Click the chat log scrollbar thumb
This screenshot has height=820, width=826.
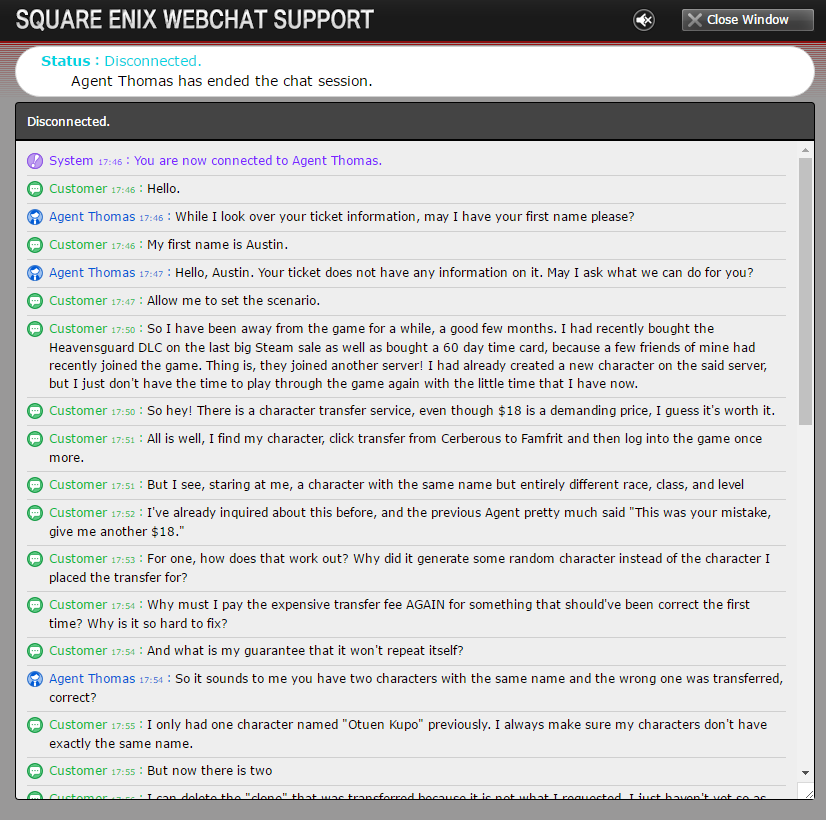805,291
